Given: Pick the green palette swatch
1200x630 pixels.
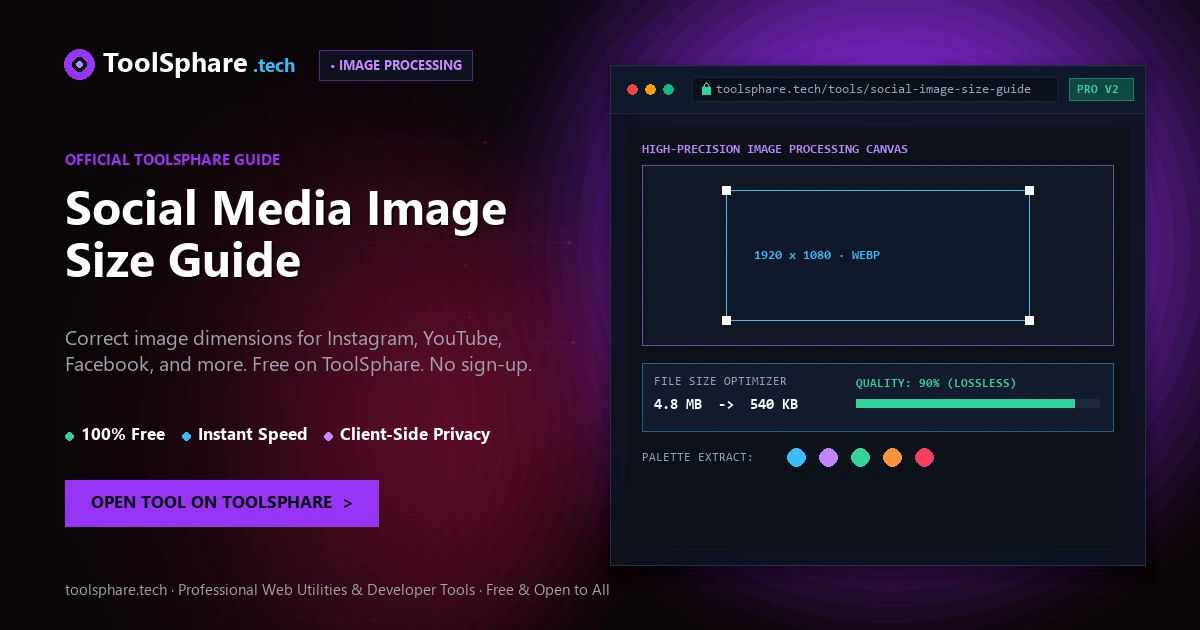Looking at the screenshot, I should click(x=860, y=457).
